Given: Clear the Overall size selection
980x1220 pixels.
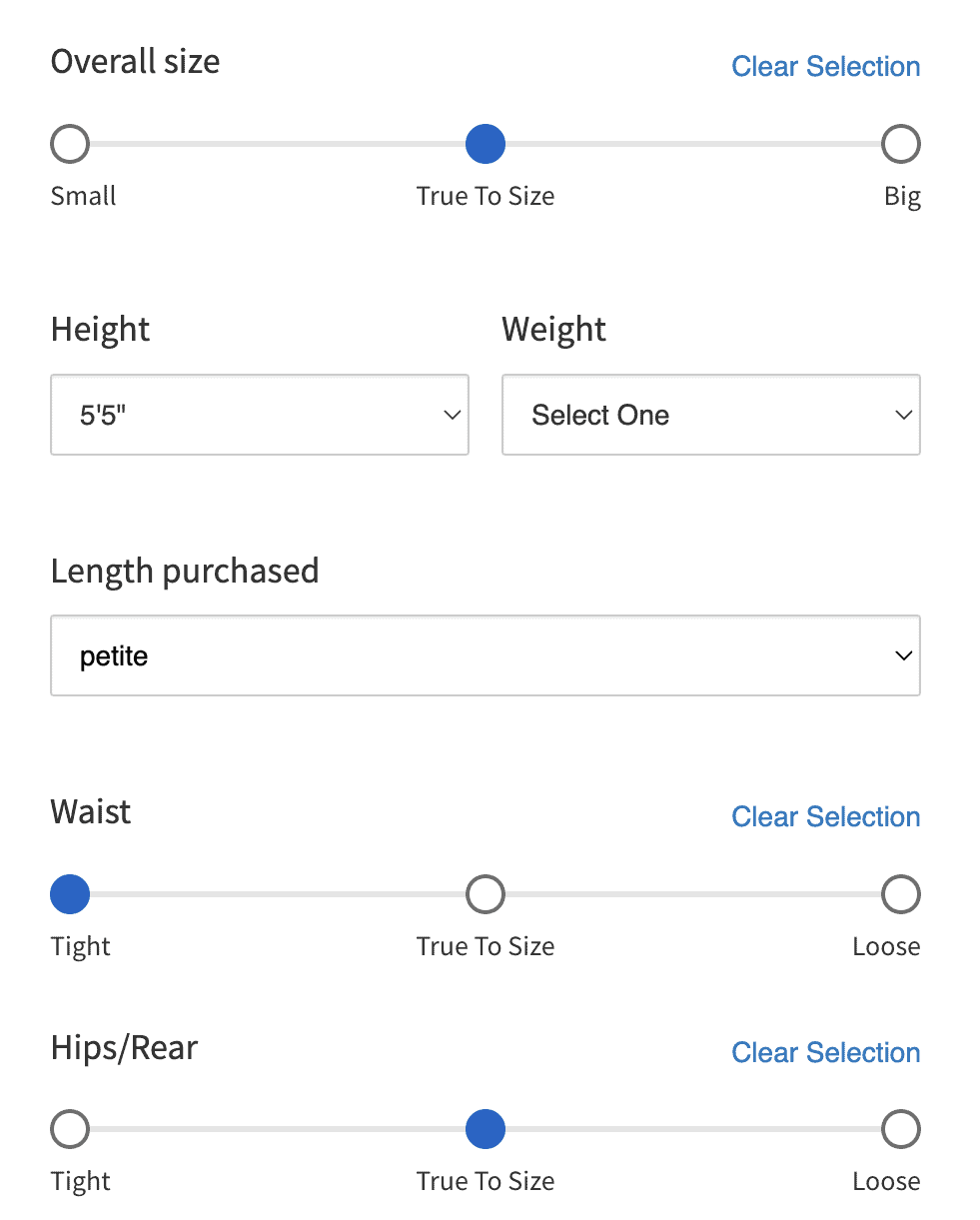Looking at the screenshot, I should coord(825,67).
